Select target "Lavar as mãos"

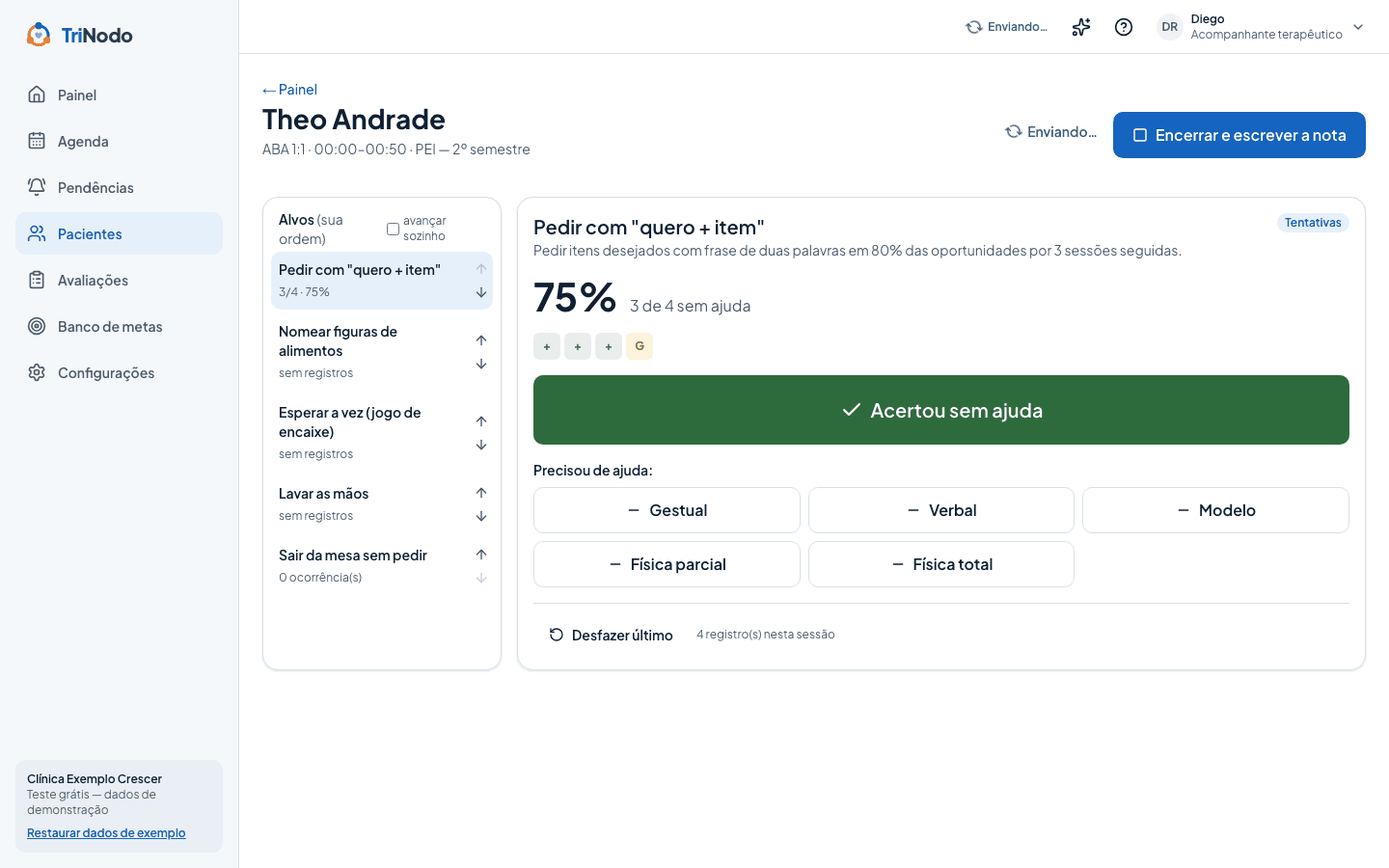click(x=372, y=504)
